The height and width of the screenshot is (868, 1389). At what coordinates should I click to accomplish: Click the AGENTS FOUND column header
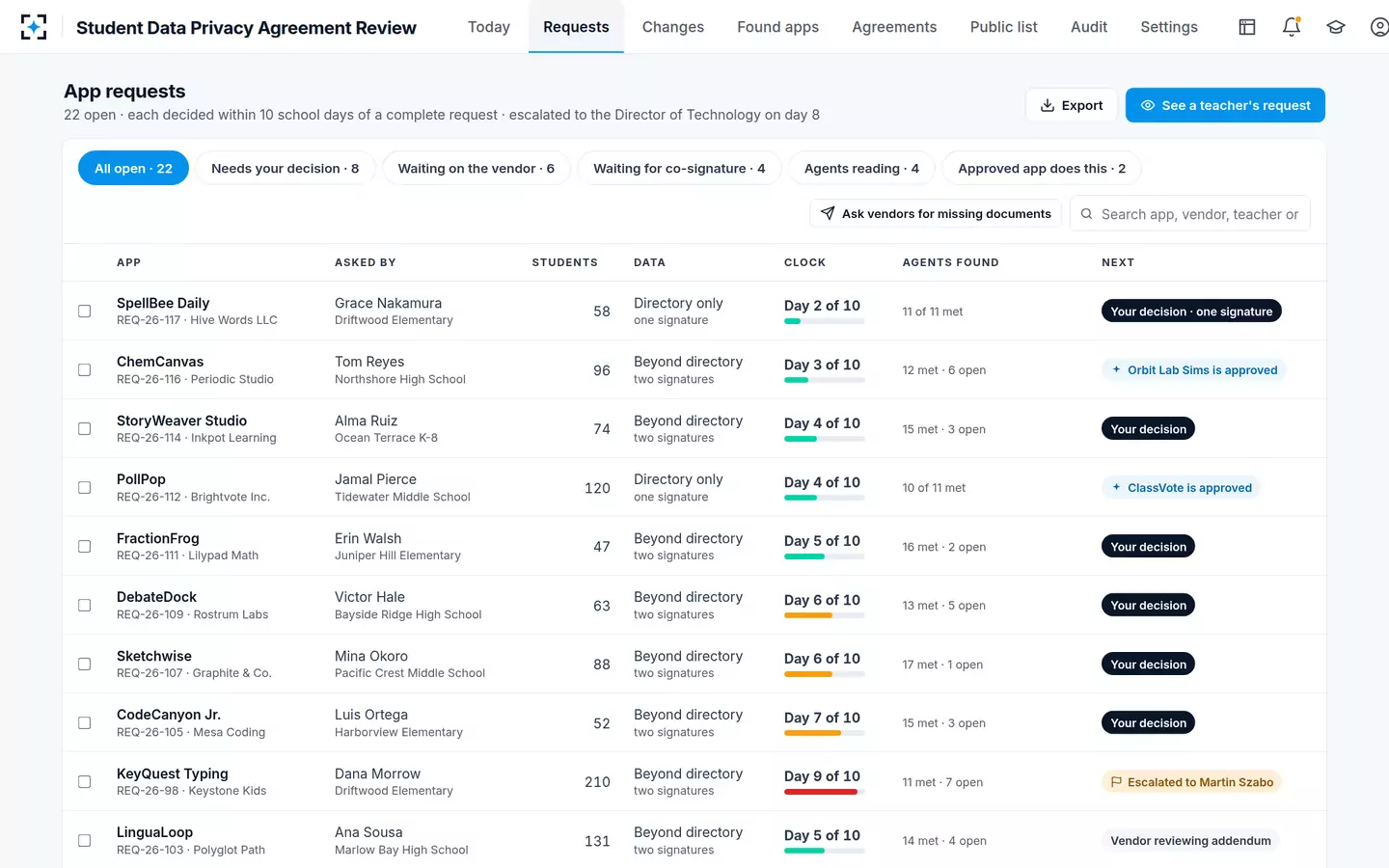tap(950, 262)
